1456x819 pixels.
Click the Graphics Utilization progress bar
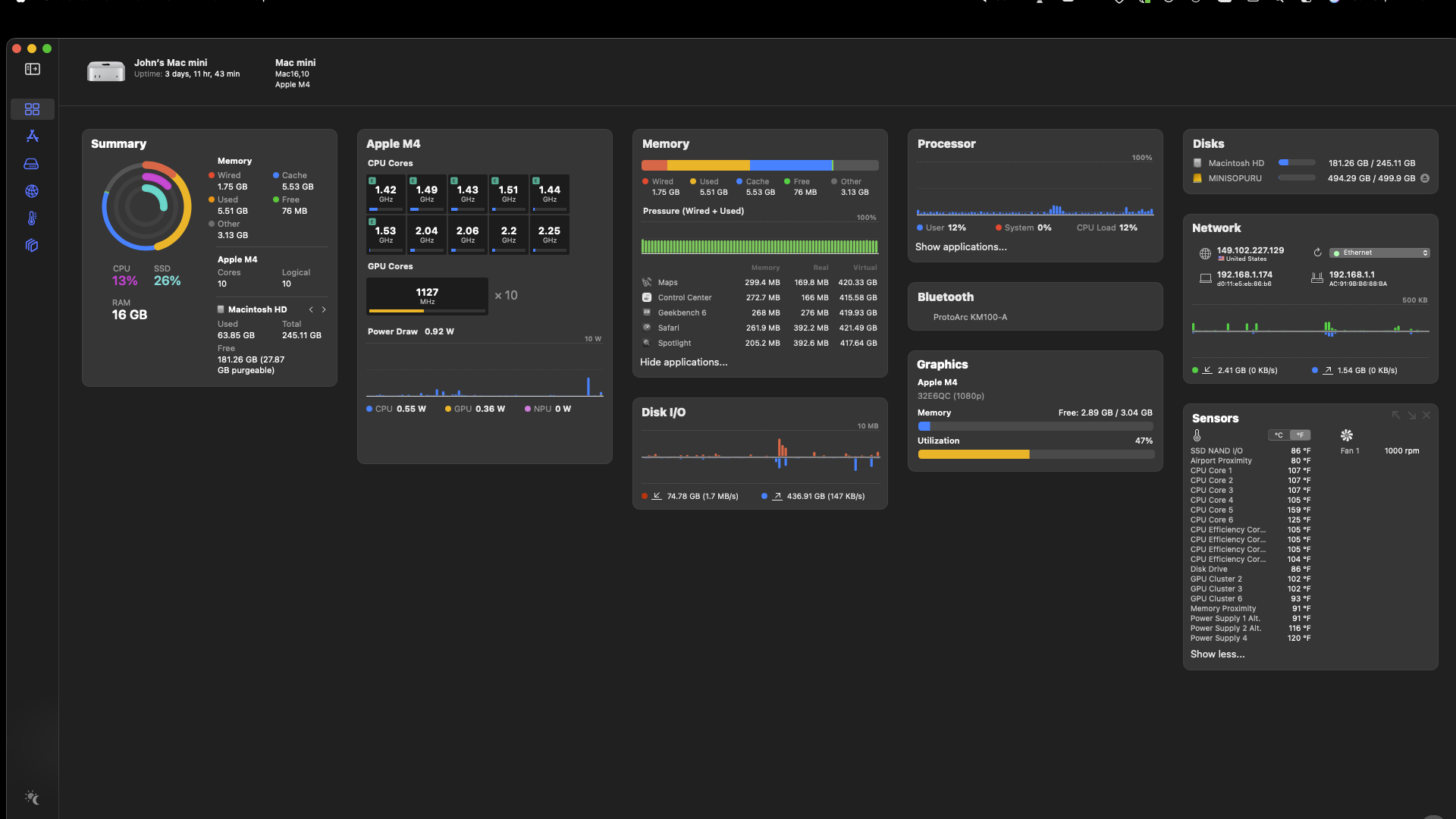[1035, 454]
